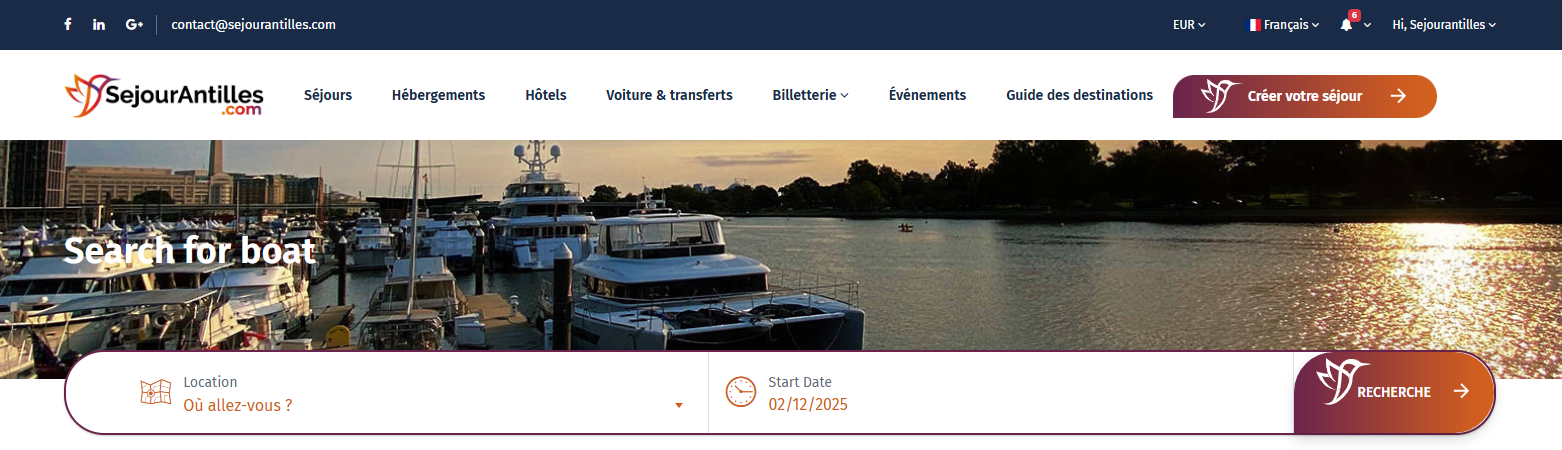Viewport: 1562px width, 450px height.
Task: Click the contact@sejourantilles.com email link
Action: tap(254, 24)
